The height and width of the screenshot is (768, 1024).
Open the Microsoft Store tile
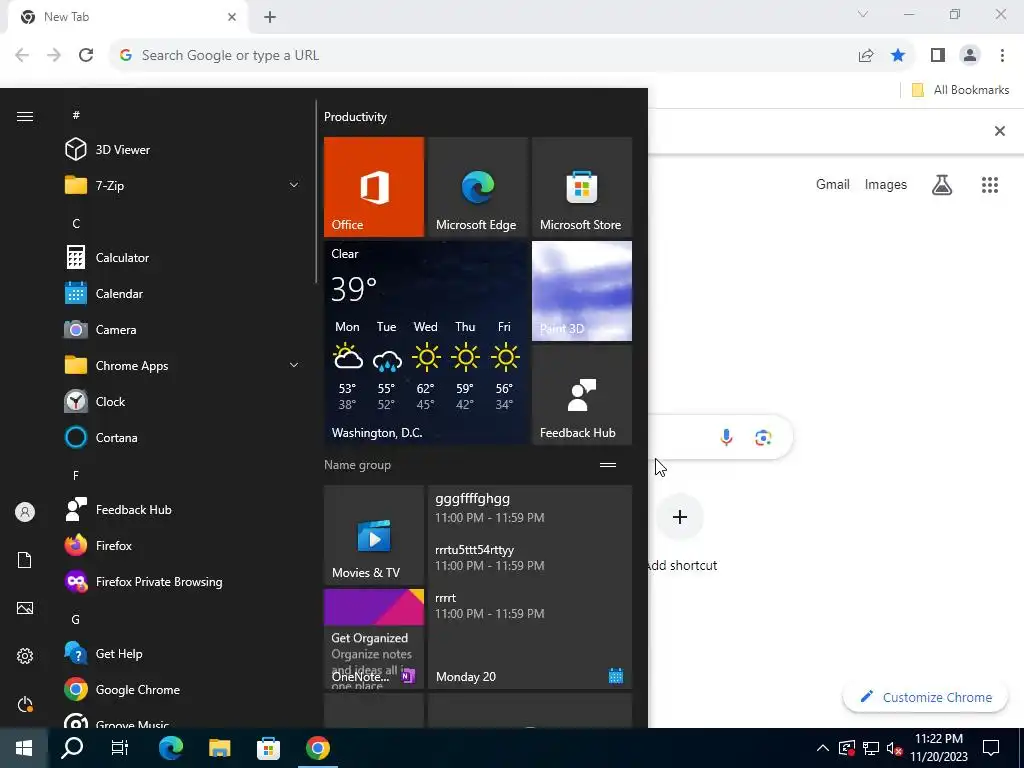[x=582, y=187]
